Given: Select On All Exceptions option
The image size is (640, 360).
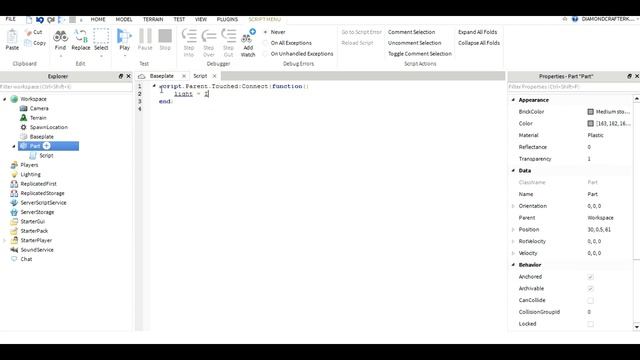Looking at the screenshot, I should point(287,43).
